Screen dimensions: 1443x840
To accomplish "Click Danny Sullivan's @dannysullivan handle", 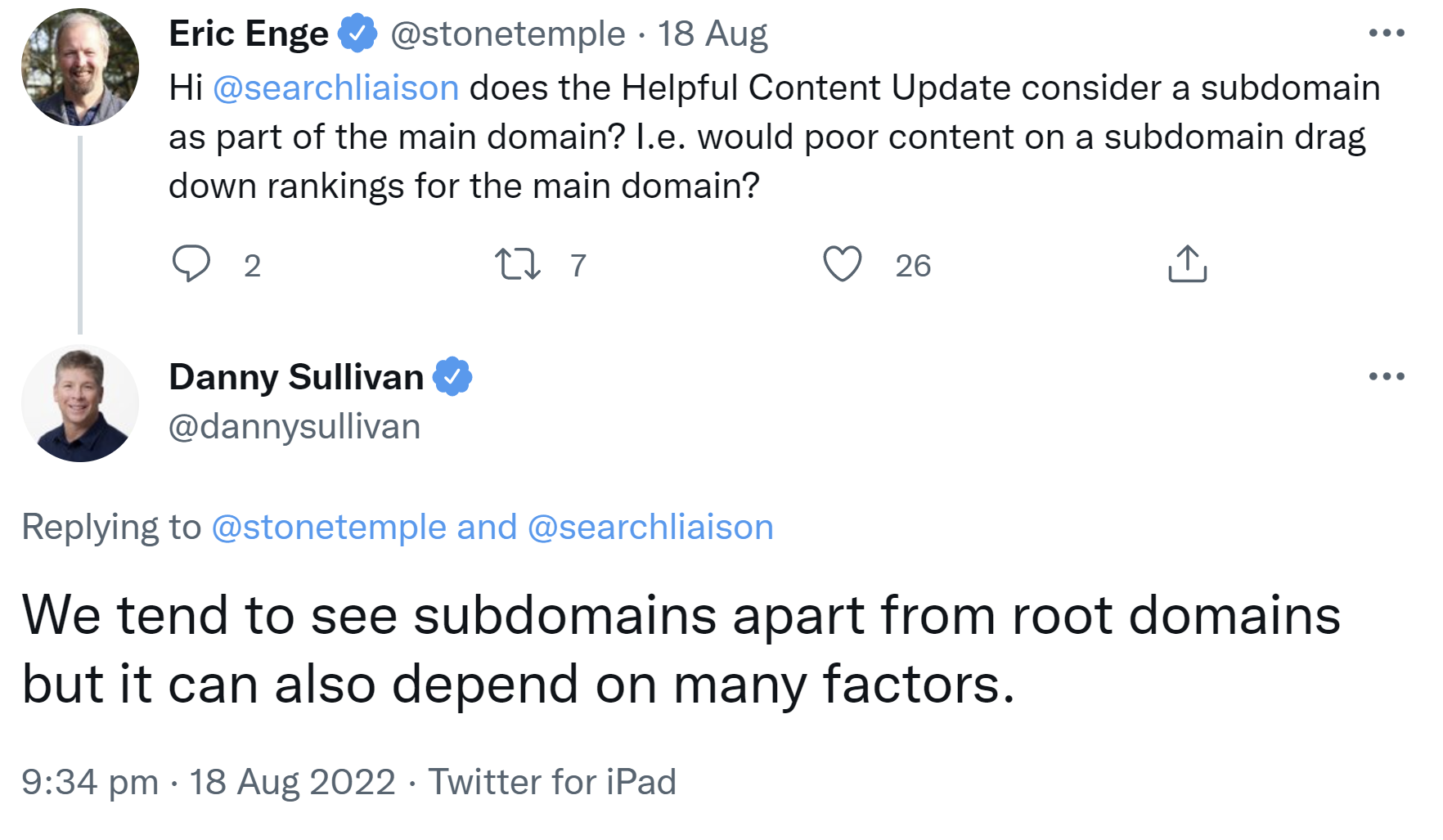I will pos(293,426).
